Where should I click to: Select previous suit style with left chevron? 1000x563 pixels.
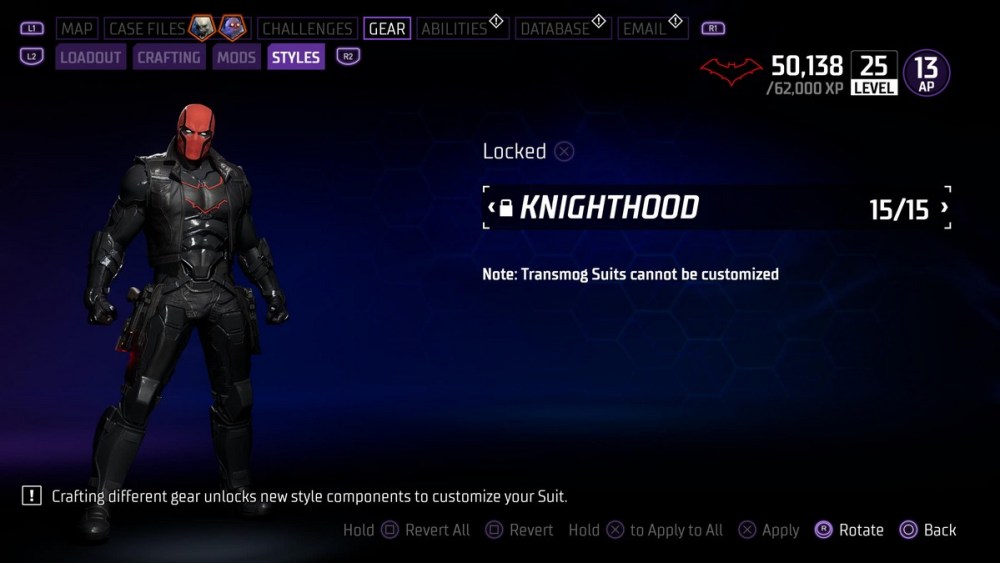pos(491,208)
